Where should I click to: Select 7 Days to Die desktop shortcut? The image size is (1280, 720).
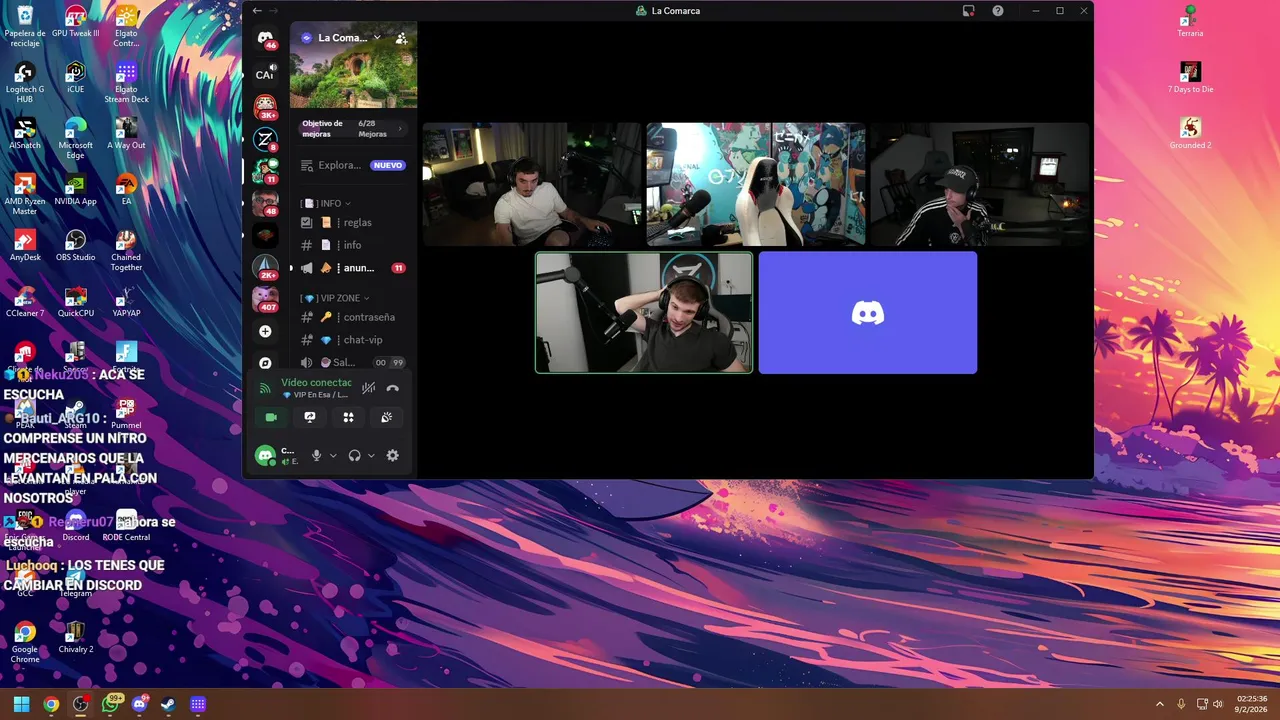(1190, 77)
